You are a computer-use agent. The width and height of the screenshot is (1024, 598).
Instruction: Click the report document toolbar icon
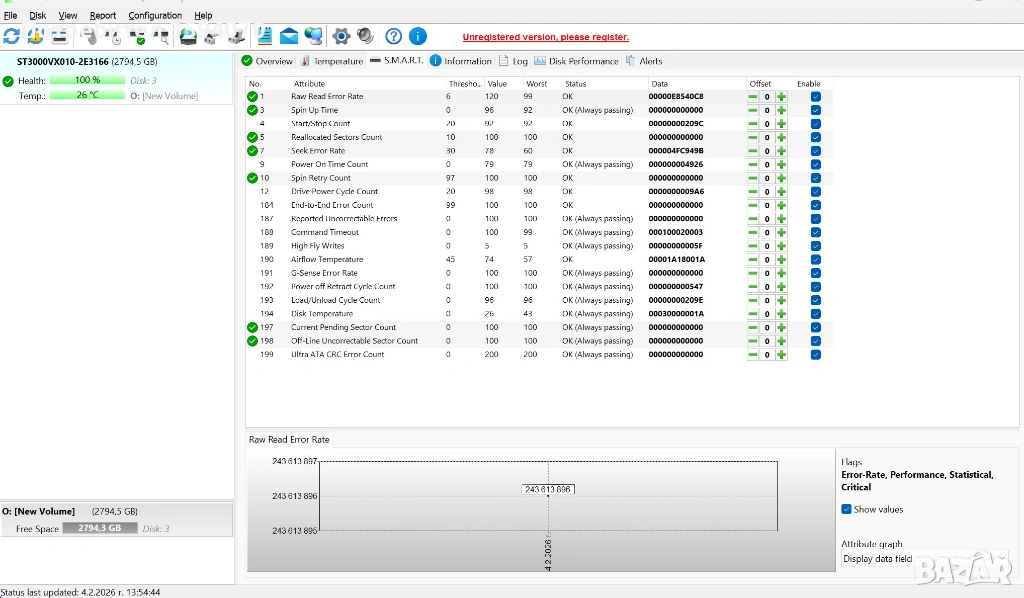(265, 36)
